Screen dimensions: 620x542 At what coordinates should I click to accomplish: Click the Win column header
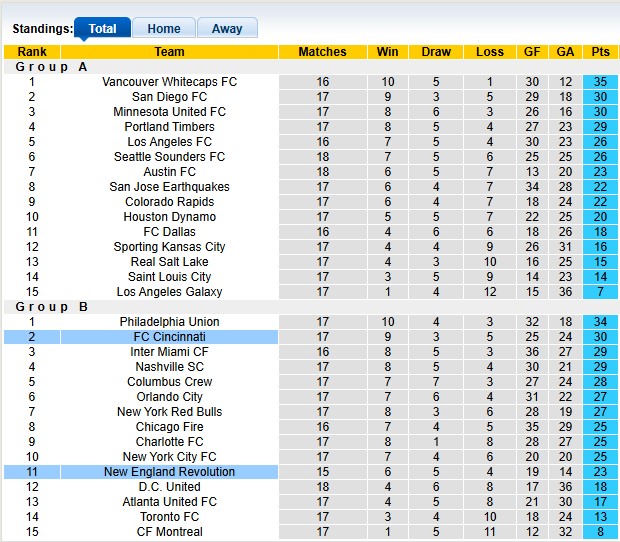coord(387,52)
